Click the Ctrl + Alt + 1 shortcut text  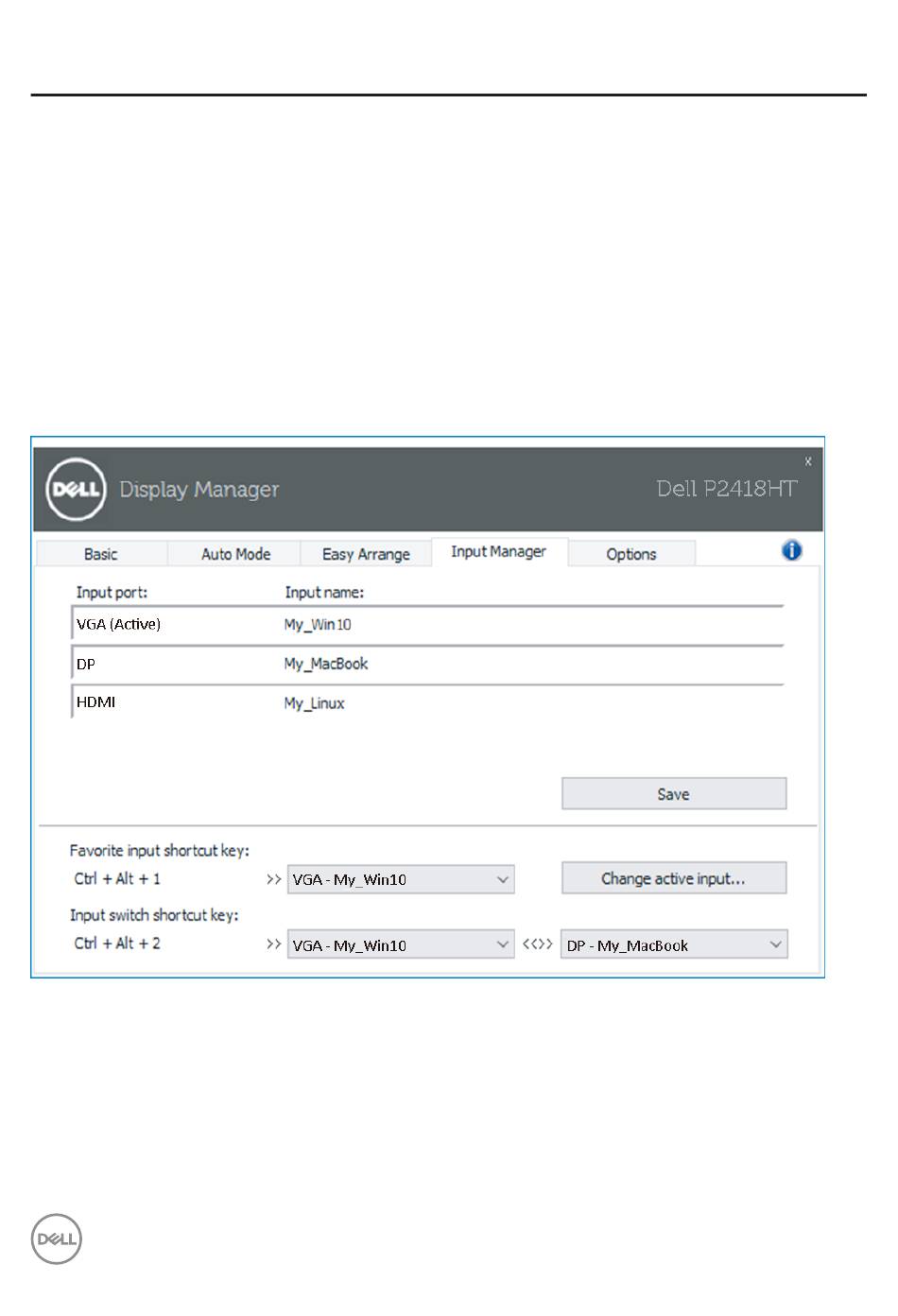point(117,879)
